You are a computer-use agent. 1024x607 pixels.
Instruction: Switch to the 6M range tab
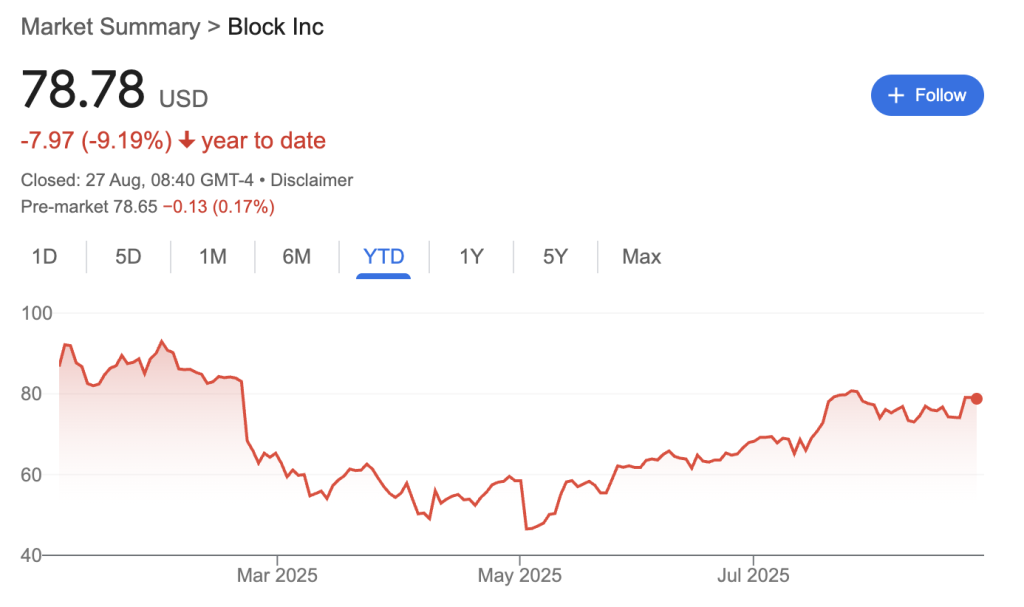296,257
